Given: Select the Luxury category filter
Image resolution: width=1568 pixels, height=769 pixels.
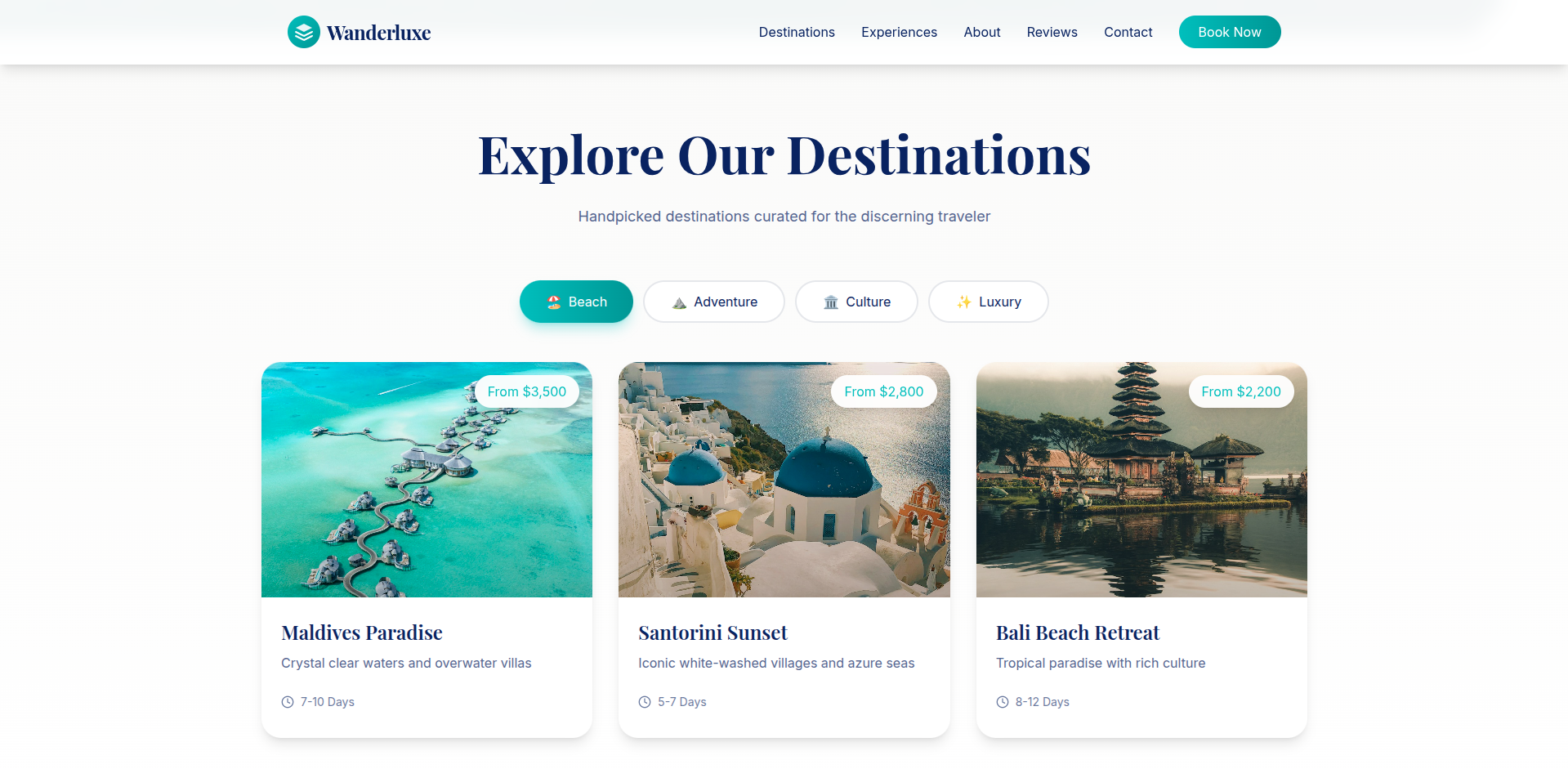Looking at the screenshot, I should point(989,302).
